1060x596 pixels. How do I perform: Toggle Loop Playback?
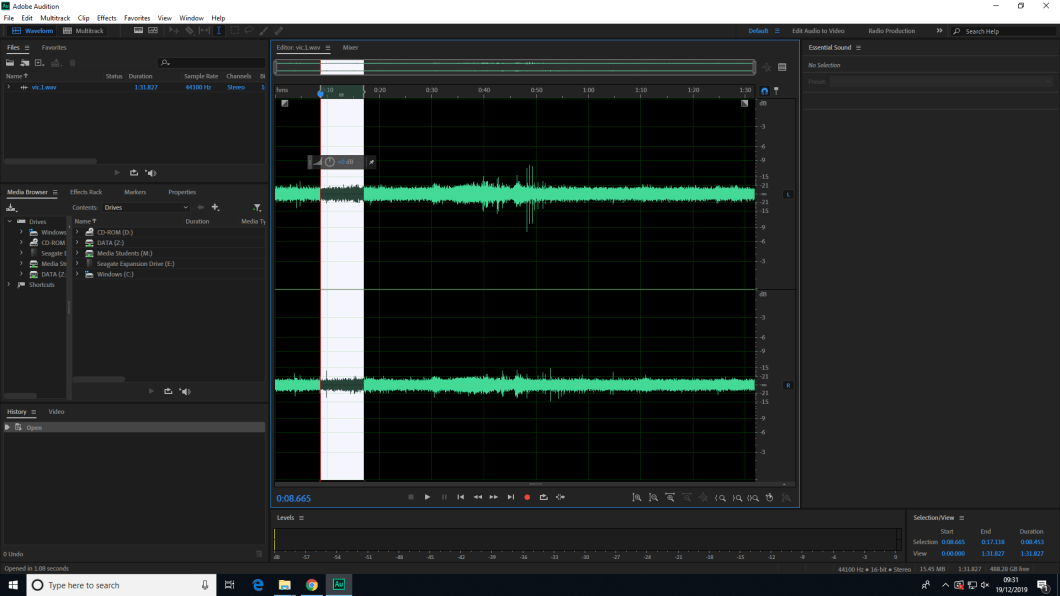[544, 497]
